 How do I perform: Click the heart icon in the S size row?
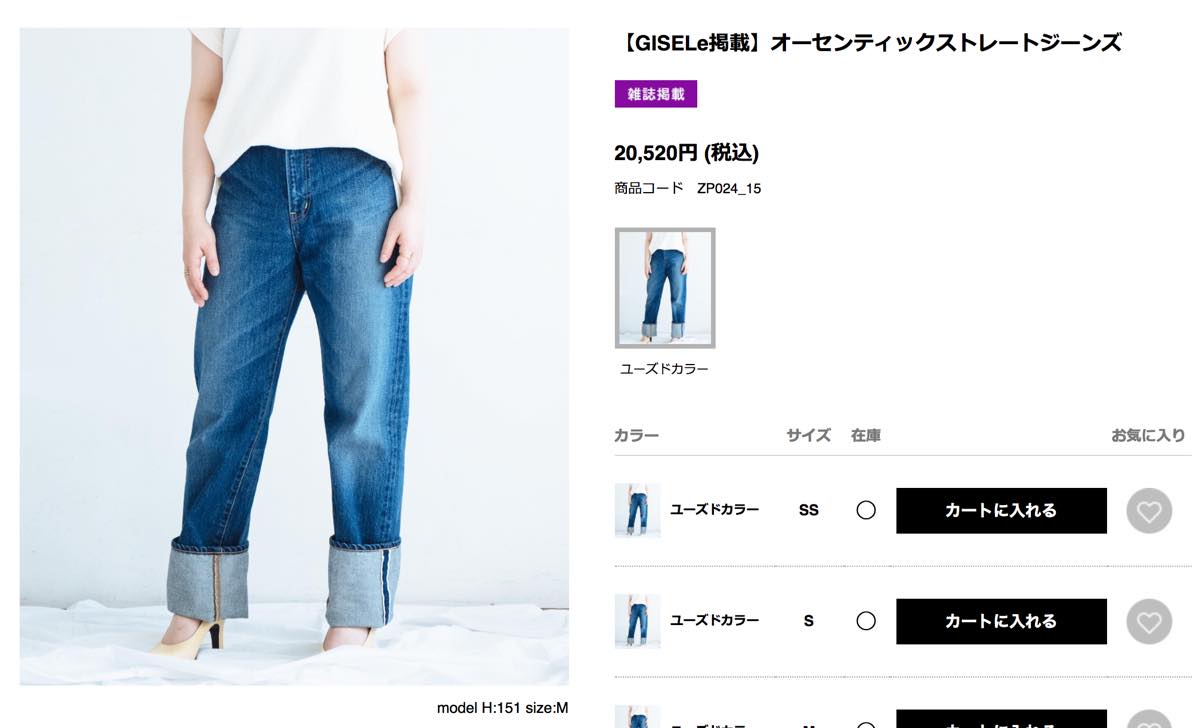[x=1149, y=622]
